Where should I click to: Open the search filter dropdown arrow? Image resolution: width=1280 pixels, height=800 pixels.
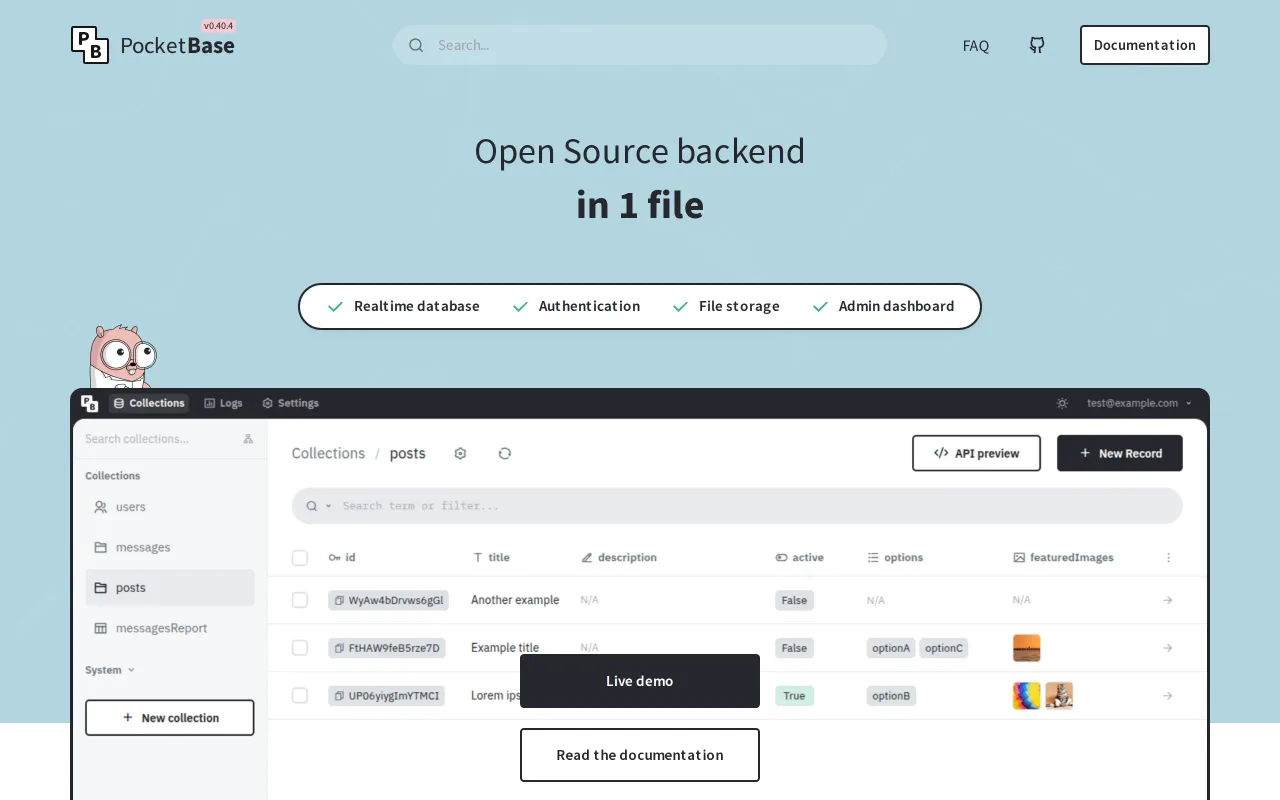[x=328, y=506]
